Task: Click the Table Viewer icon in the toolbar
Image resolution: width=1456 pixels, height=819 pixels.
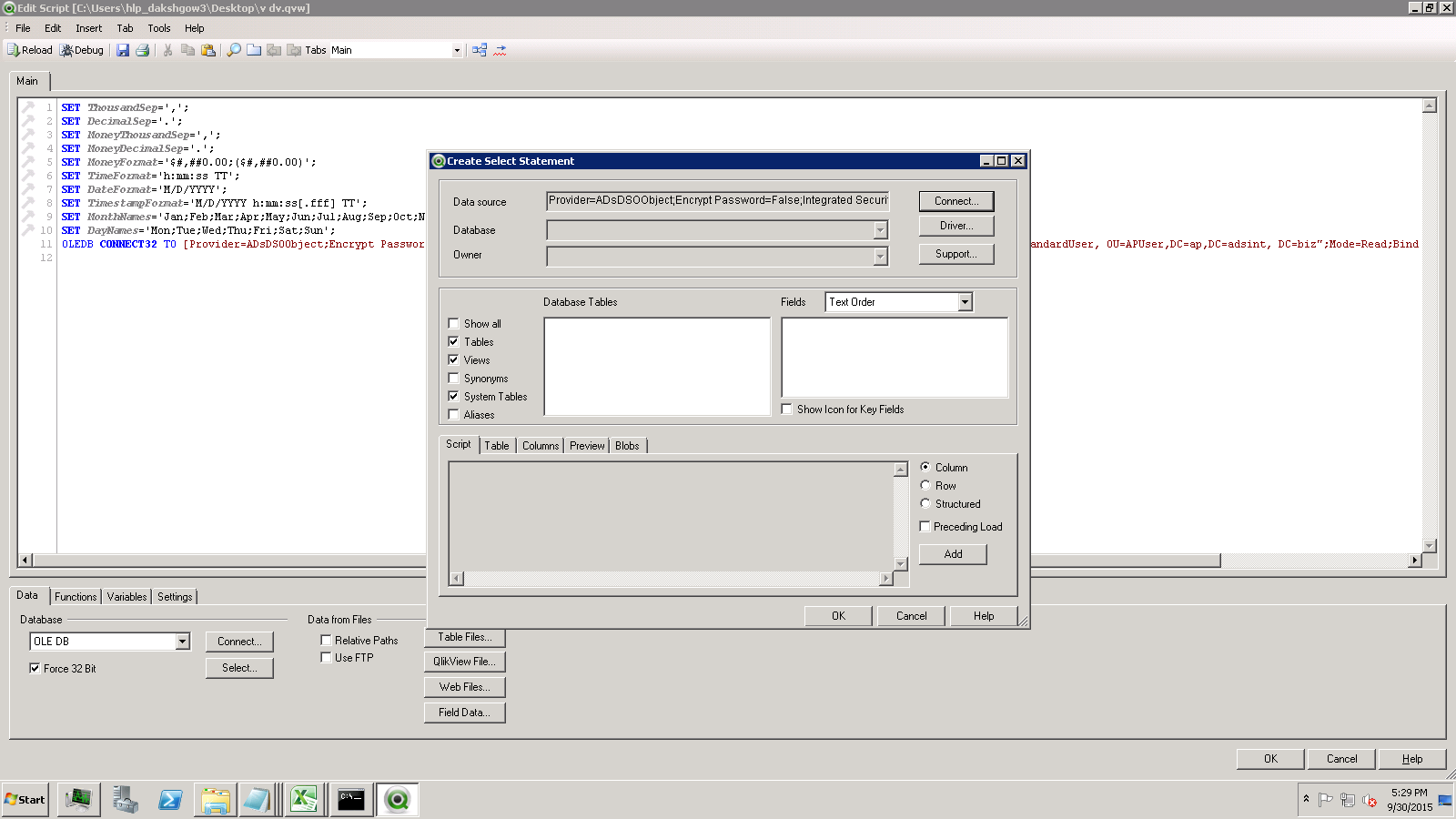Action: click(x=480, y=50)
